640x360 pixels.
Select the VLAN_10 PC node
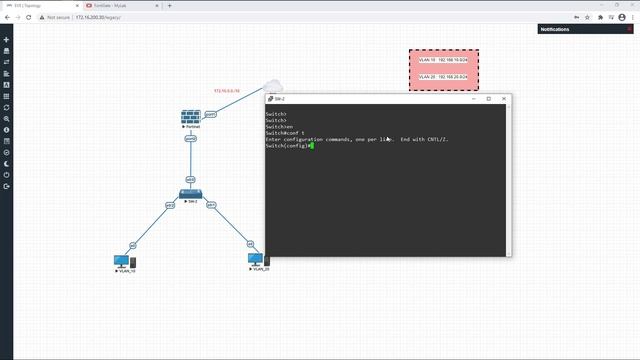tap(124, 262)
